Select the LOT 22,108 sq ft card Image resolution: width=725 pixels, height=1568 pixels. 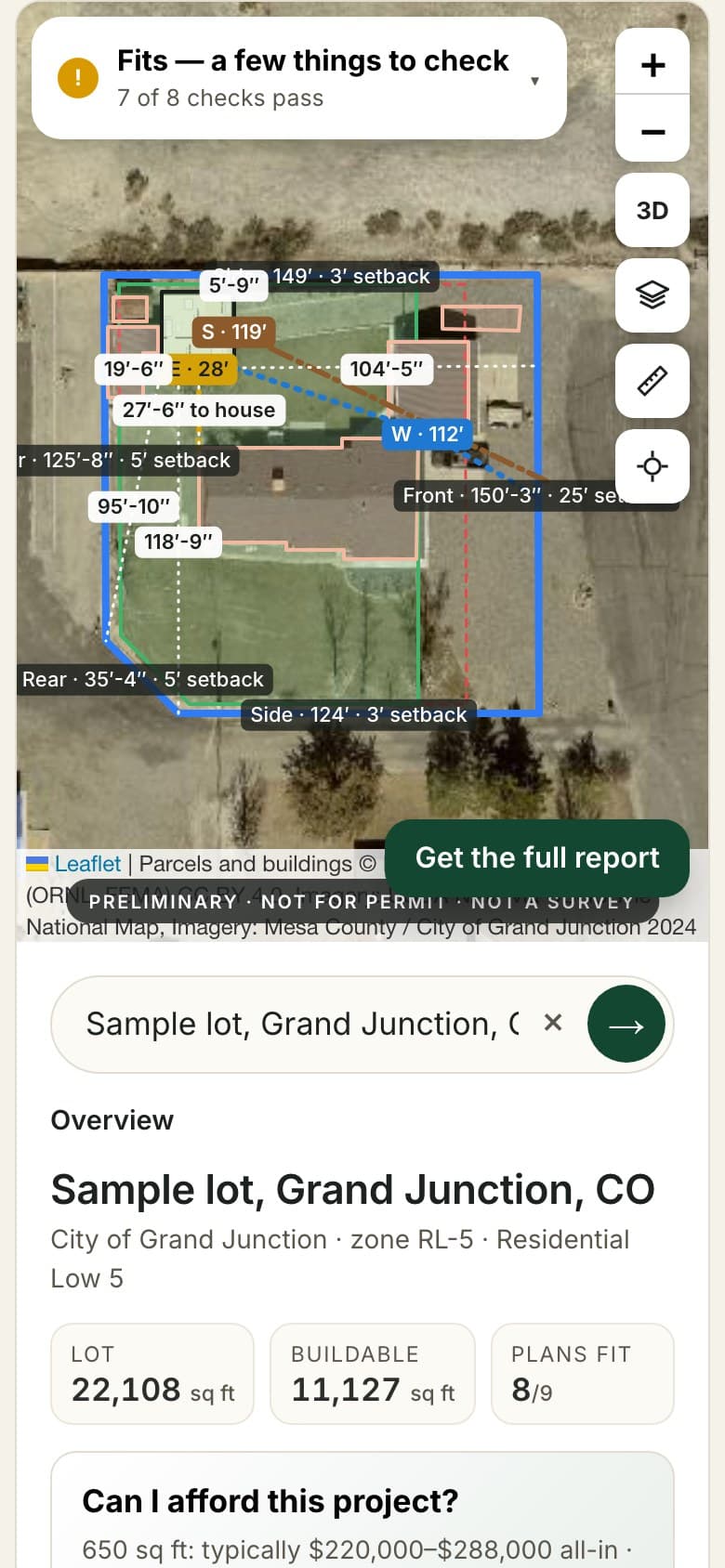(x=152, y=1374)
